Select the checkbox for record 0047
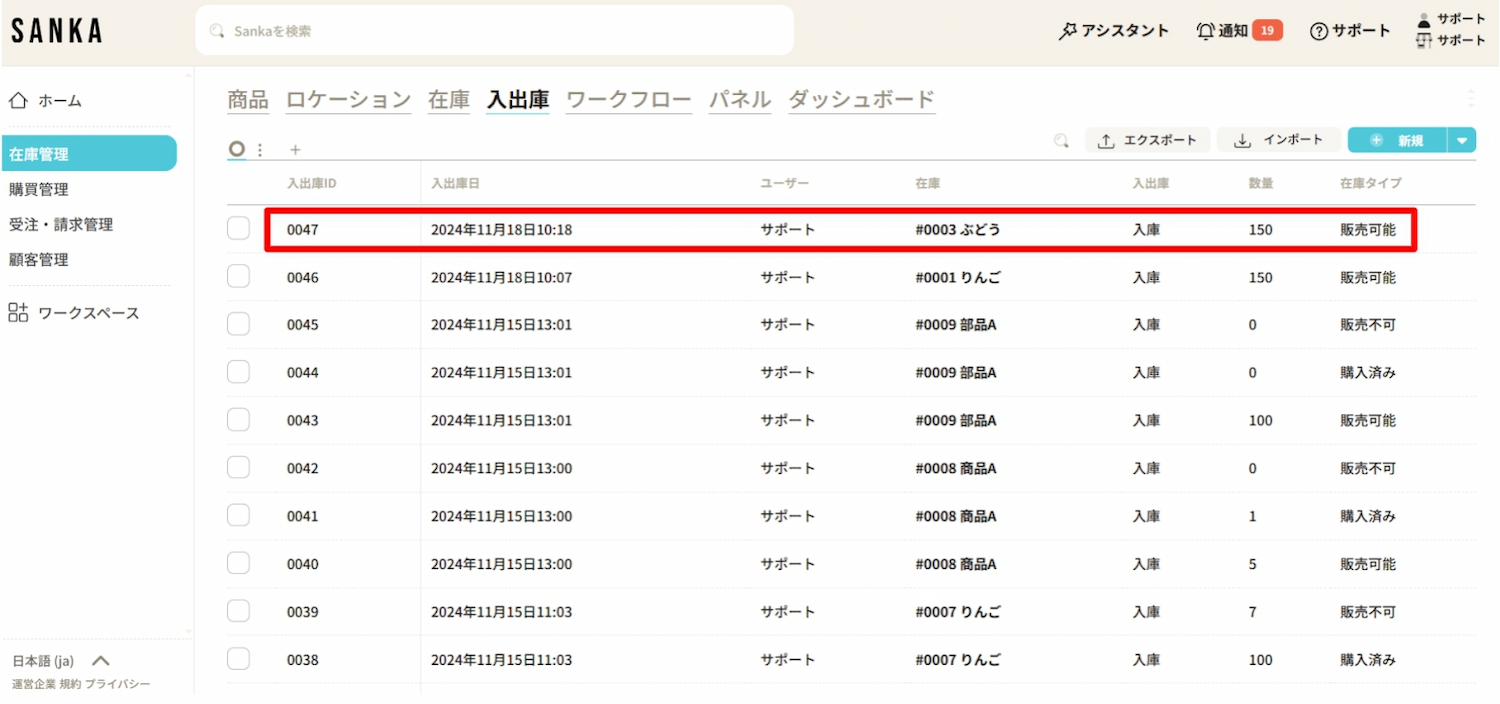 (238, 229)
